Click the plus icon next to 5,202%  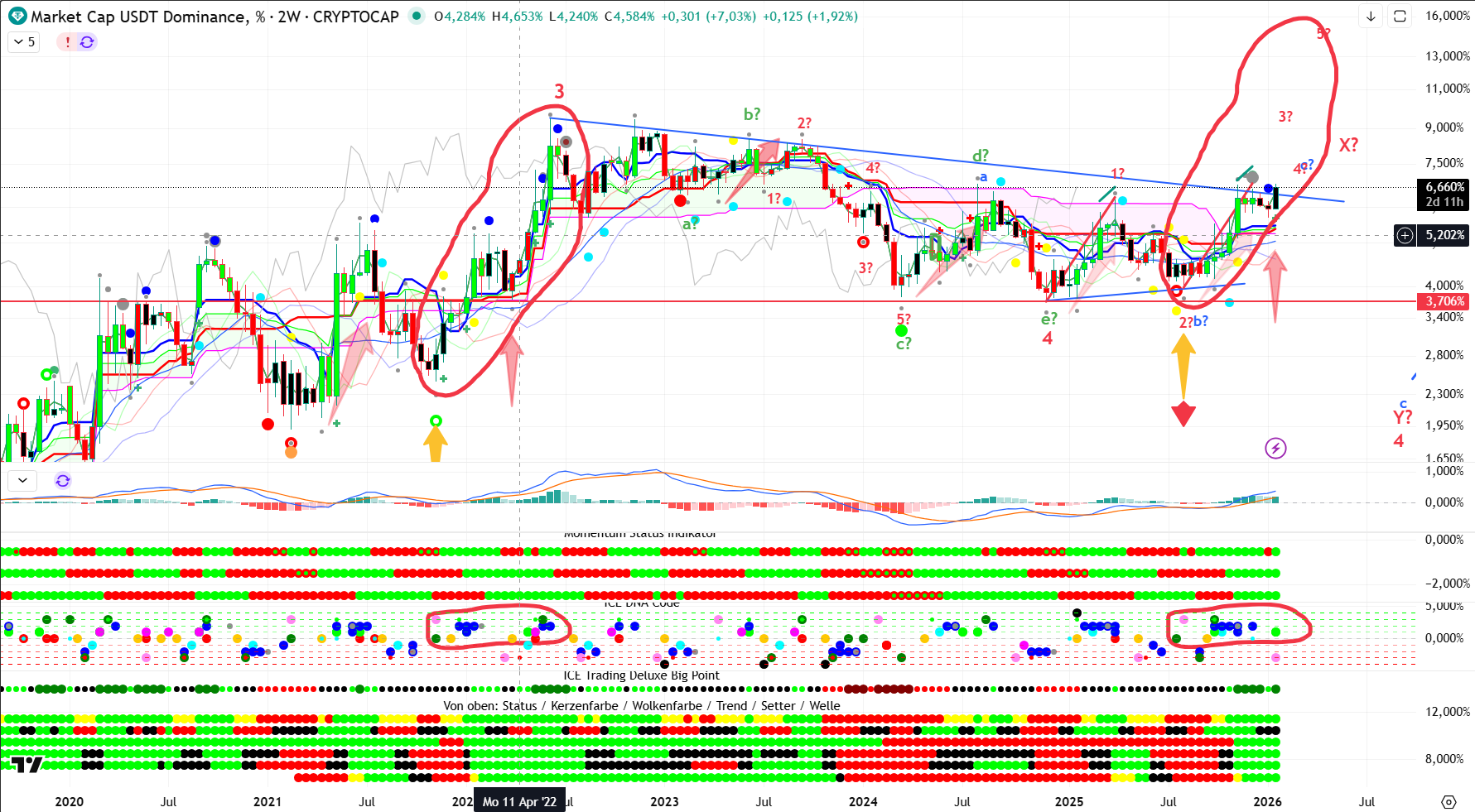(x=1405, y=235)
